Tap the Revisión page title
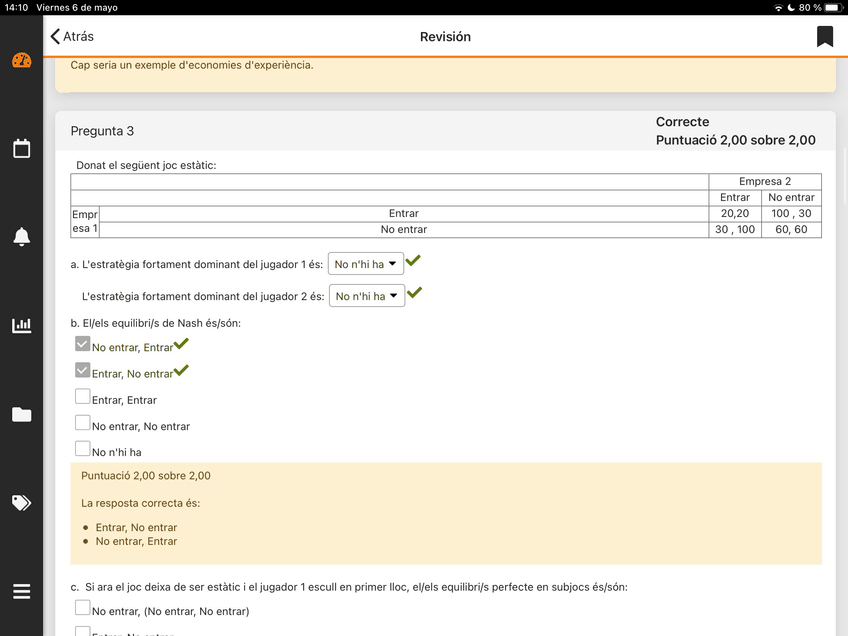 (x=445, y=37)
